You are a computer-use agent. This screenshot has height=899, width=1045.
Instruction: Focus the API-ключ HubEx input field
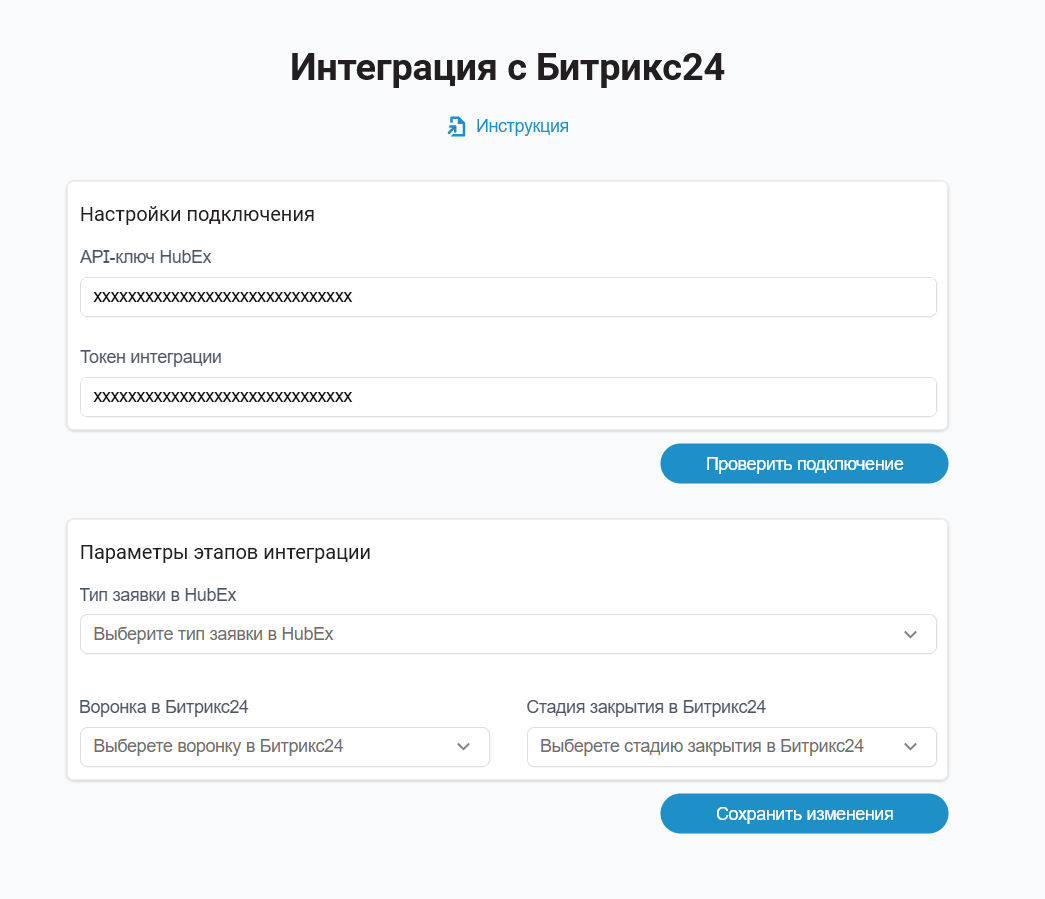(508, 297)
